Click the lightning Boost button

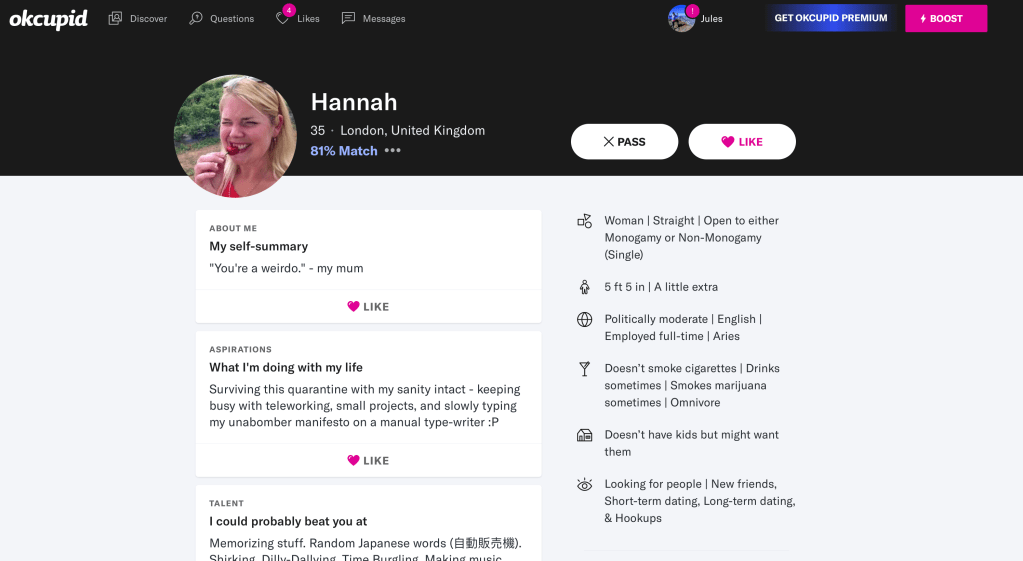(x=946, y=18)
